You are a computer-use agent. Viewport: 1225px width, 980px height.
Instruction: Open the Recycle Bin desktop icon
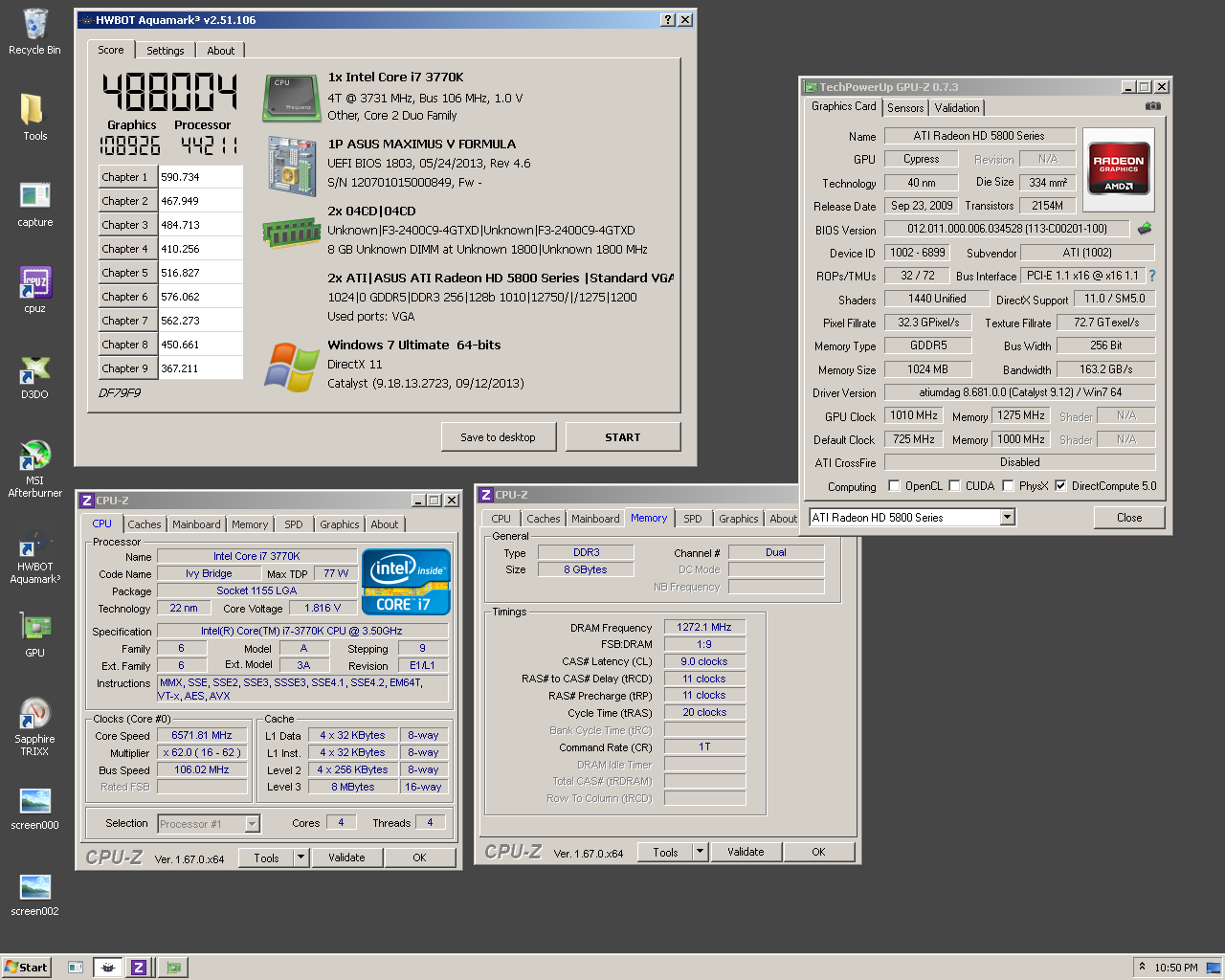34,32
